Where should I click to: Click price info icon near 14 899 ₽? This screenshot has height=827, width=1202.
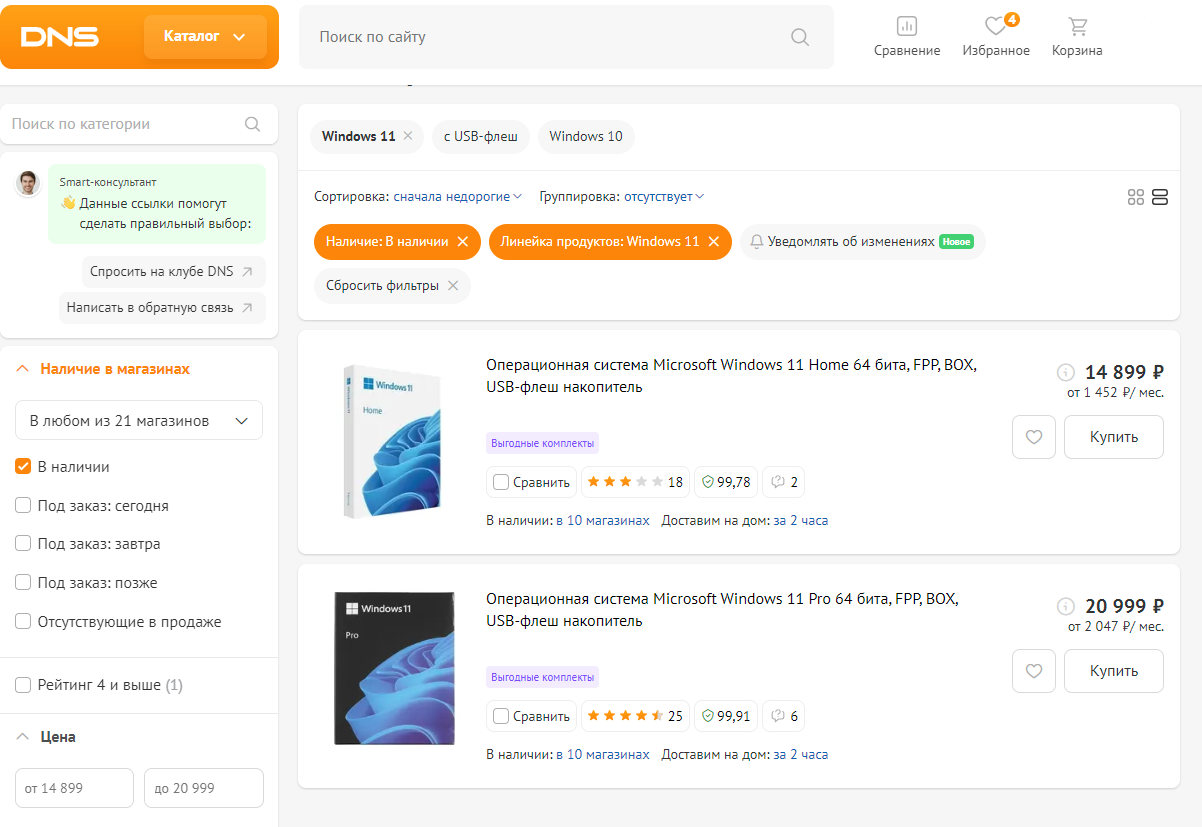pyautogui.click(x=1066, y=372)
